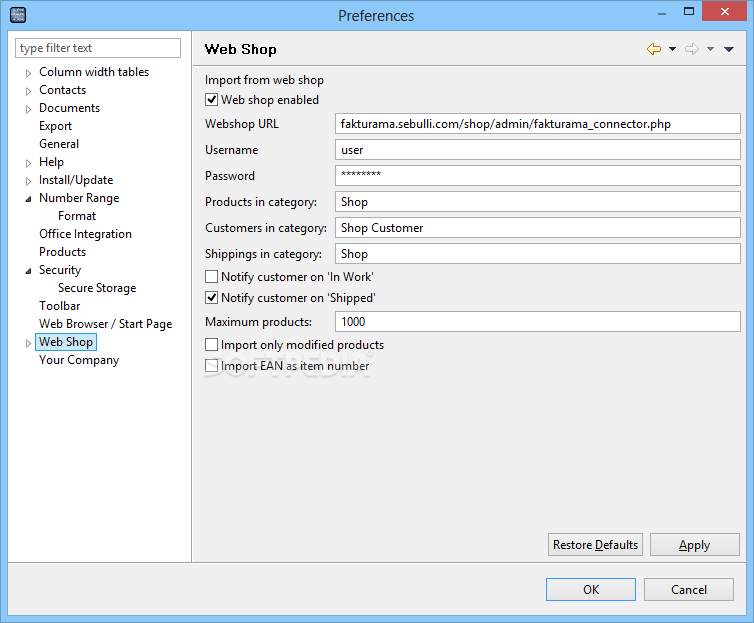754x623 pixels.
Task: Open the Back history dropdown arrow
Action: click(x=672, y=49)
